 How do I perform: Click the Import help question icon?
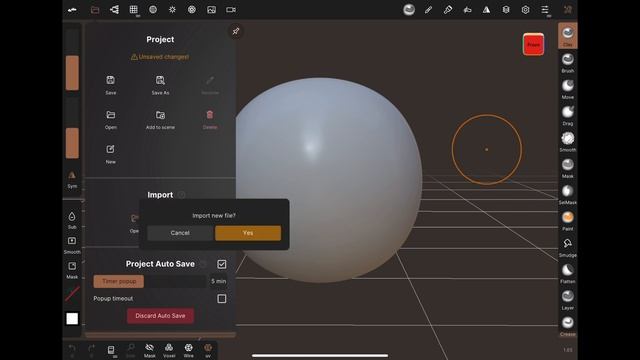(182, 195)
